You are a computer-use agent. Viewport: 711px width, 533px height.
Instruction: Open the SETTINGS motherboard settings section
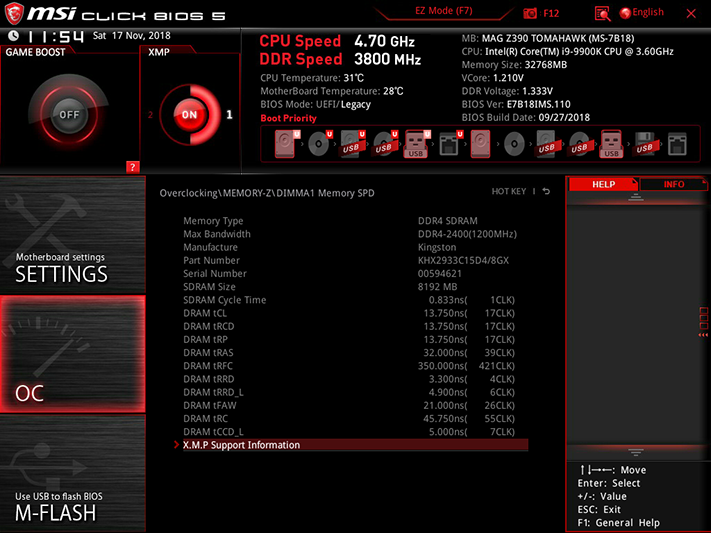point(73,235)
